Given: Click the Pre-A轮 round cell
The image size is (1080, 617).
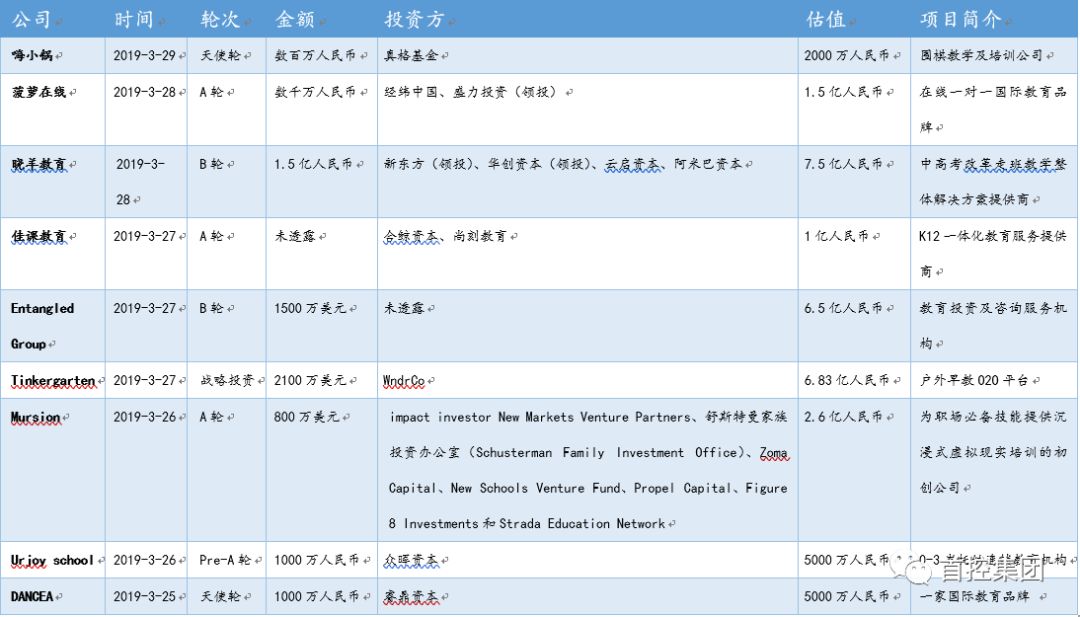Looking at the screenshot, I should tap(225, 560).
